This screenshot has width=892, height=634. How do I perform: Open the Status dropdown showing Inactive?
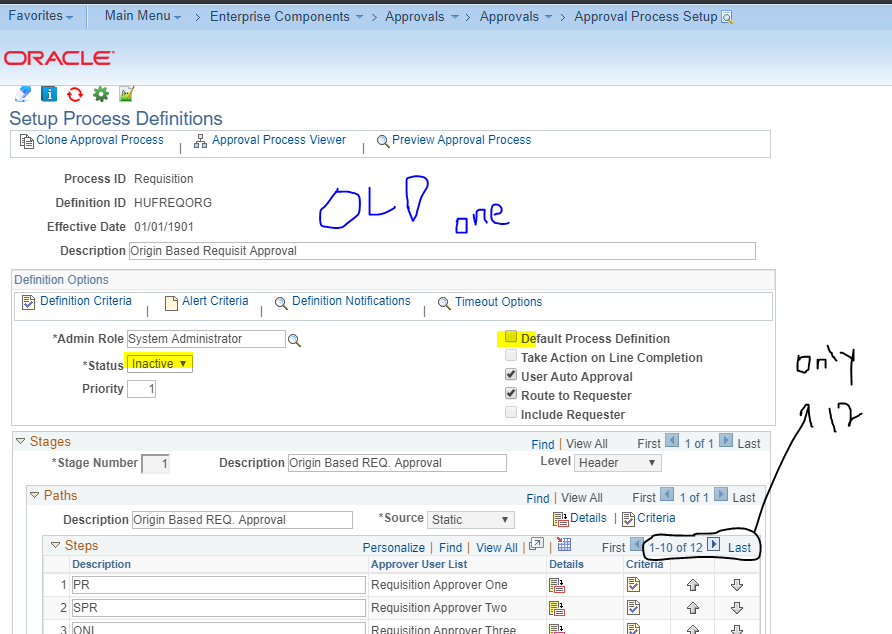click(162, 362)
